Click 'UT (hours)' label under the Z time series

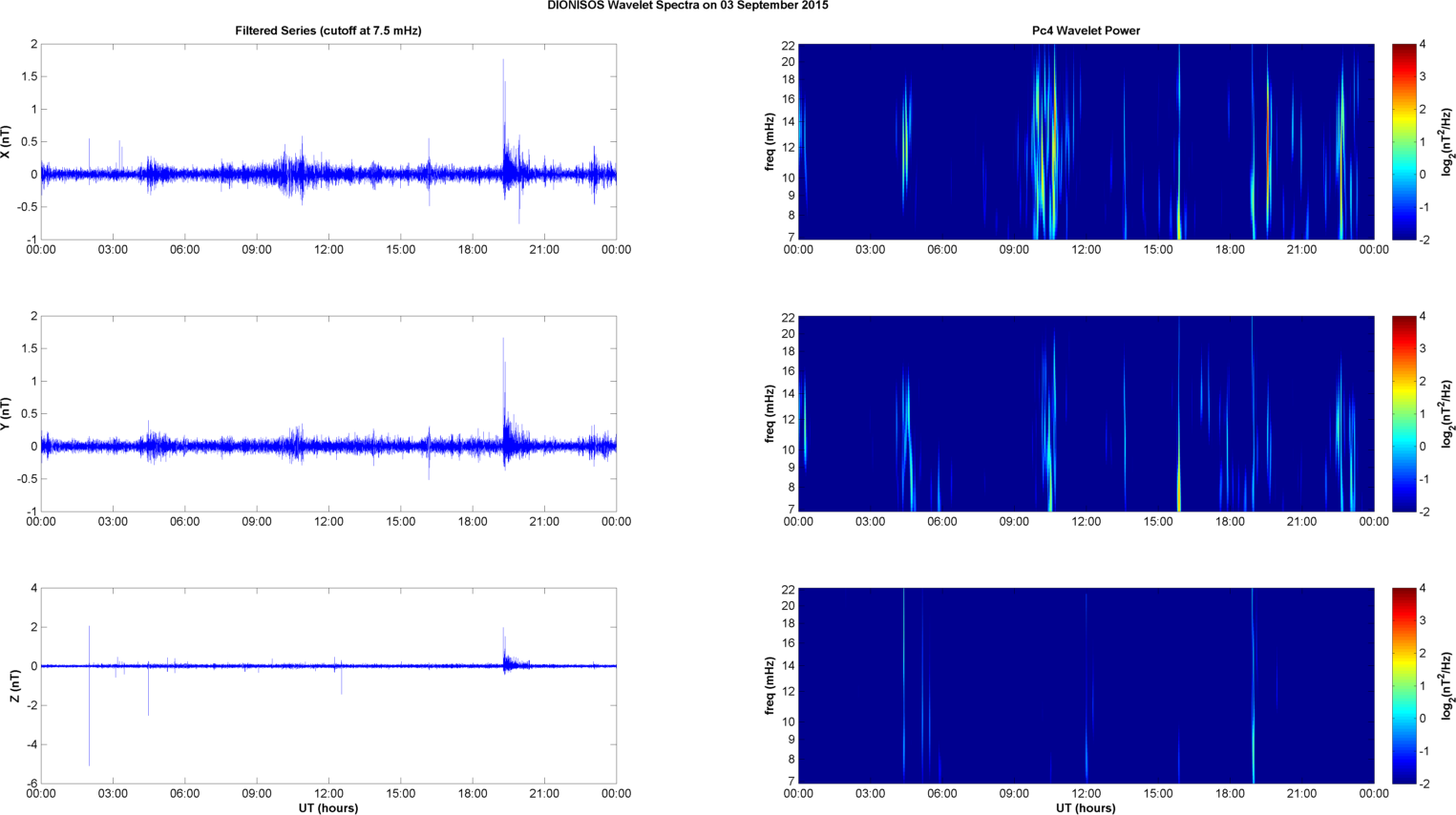coord(328,808)
